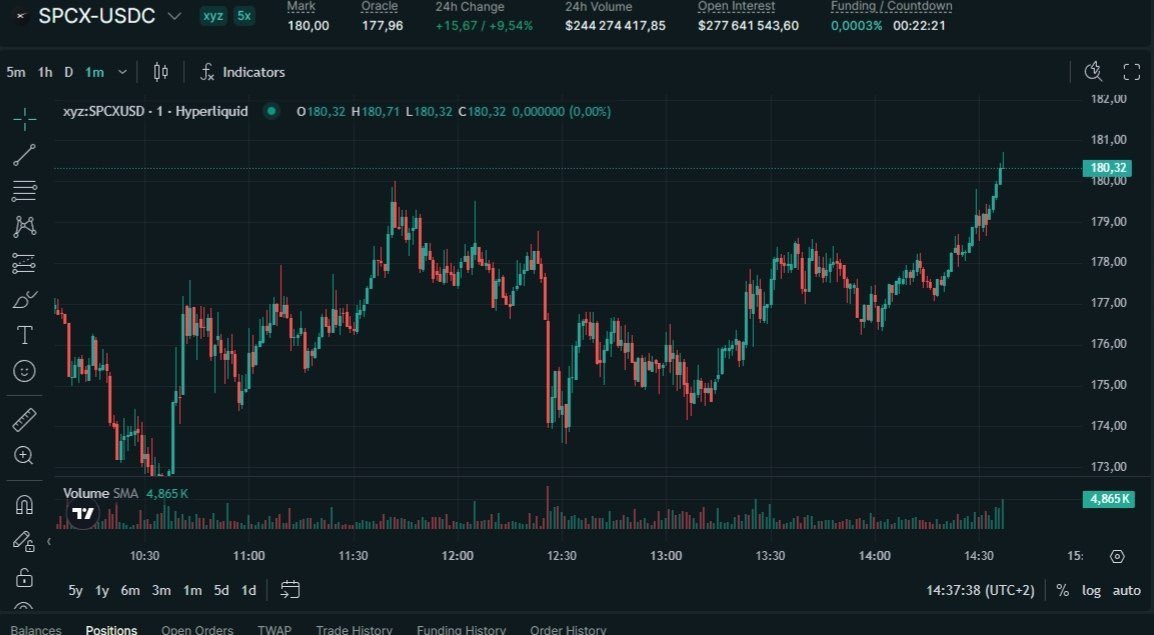
Task: Open the forecasting and position tools
Action: click(x=24, y=263)
